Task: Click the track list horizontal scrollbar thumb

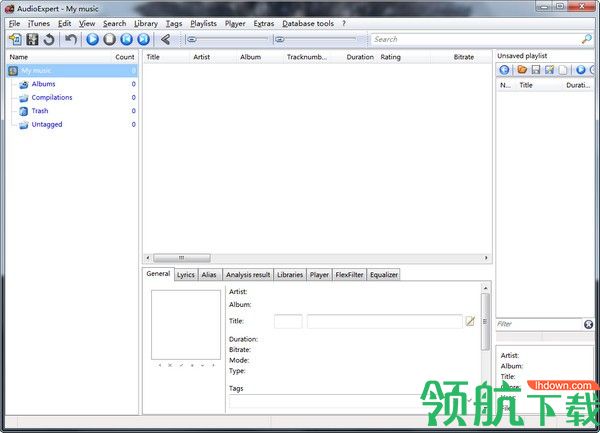Action: pyautogui.click(x=182, y=258)
